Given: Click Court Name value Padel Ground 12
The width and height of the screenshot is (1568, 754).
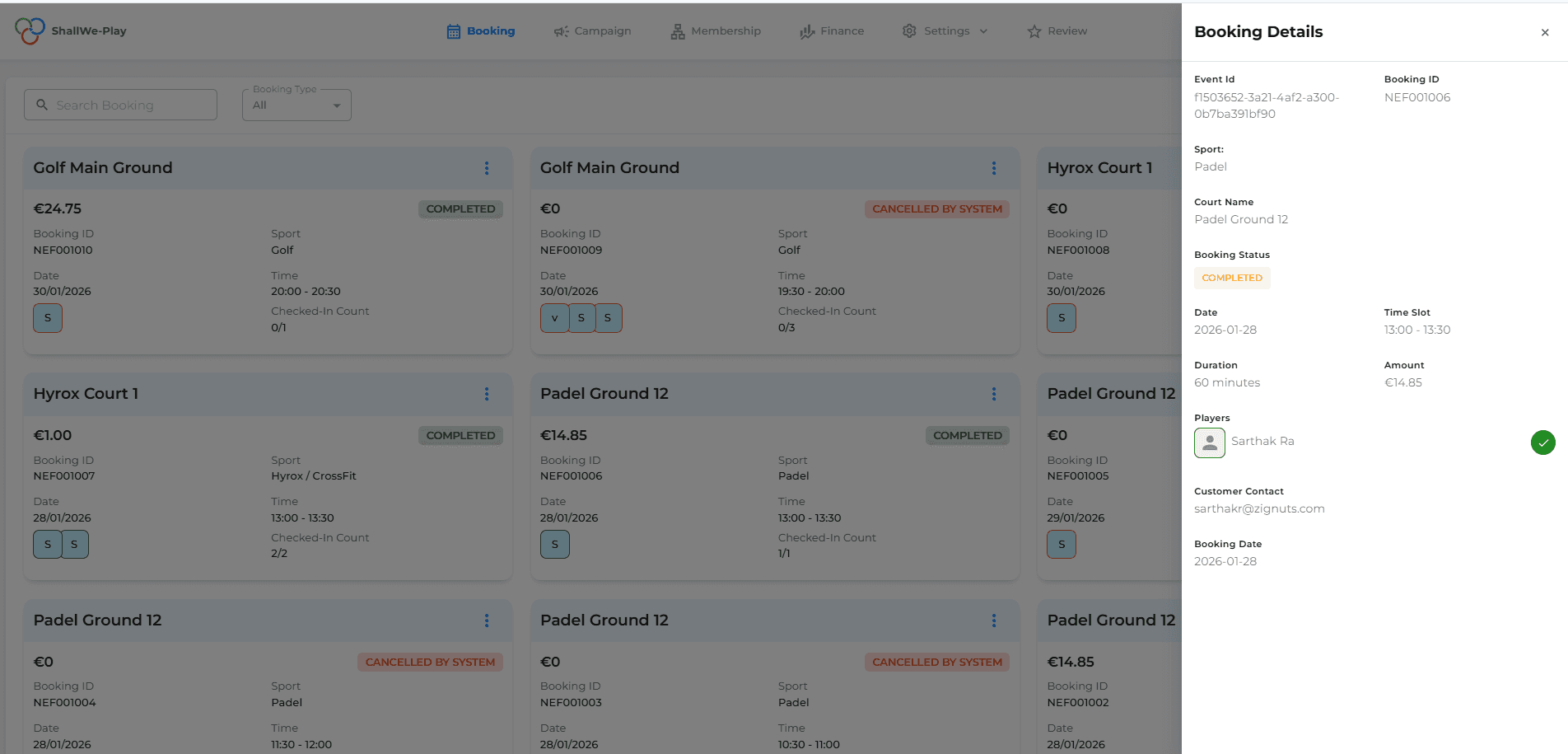Looking at the screenshot, I should (1241, 219).
